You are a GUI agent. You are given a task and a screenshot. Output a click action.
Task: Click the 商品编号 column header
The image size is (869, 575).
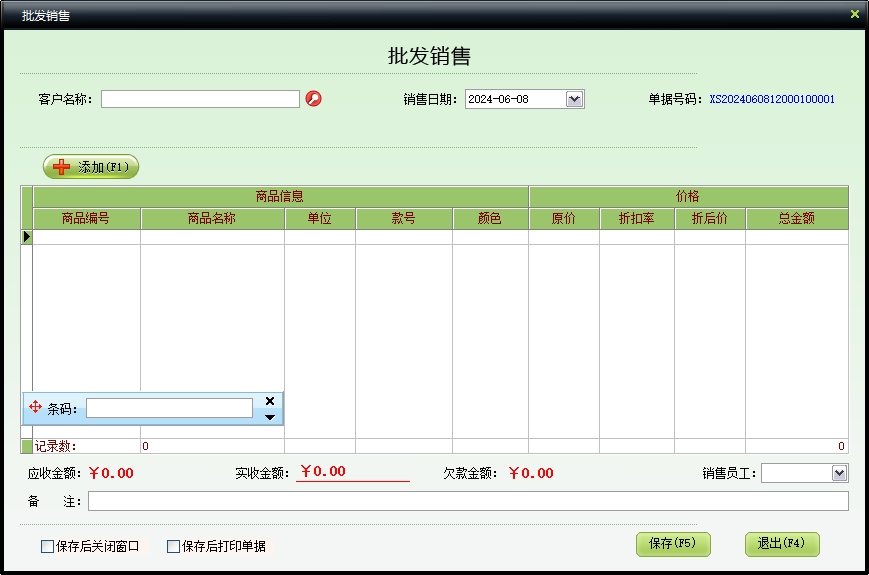86,218
